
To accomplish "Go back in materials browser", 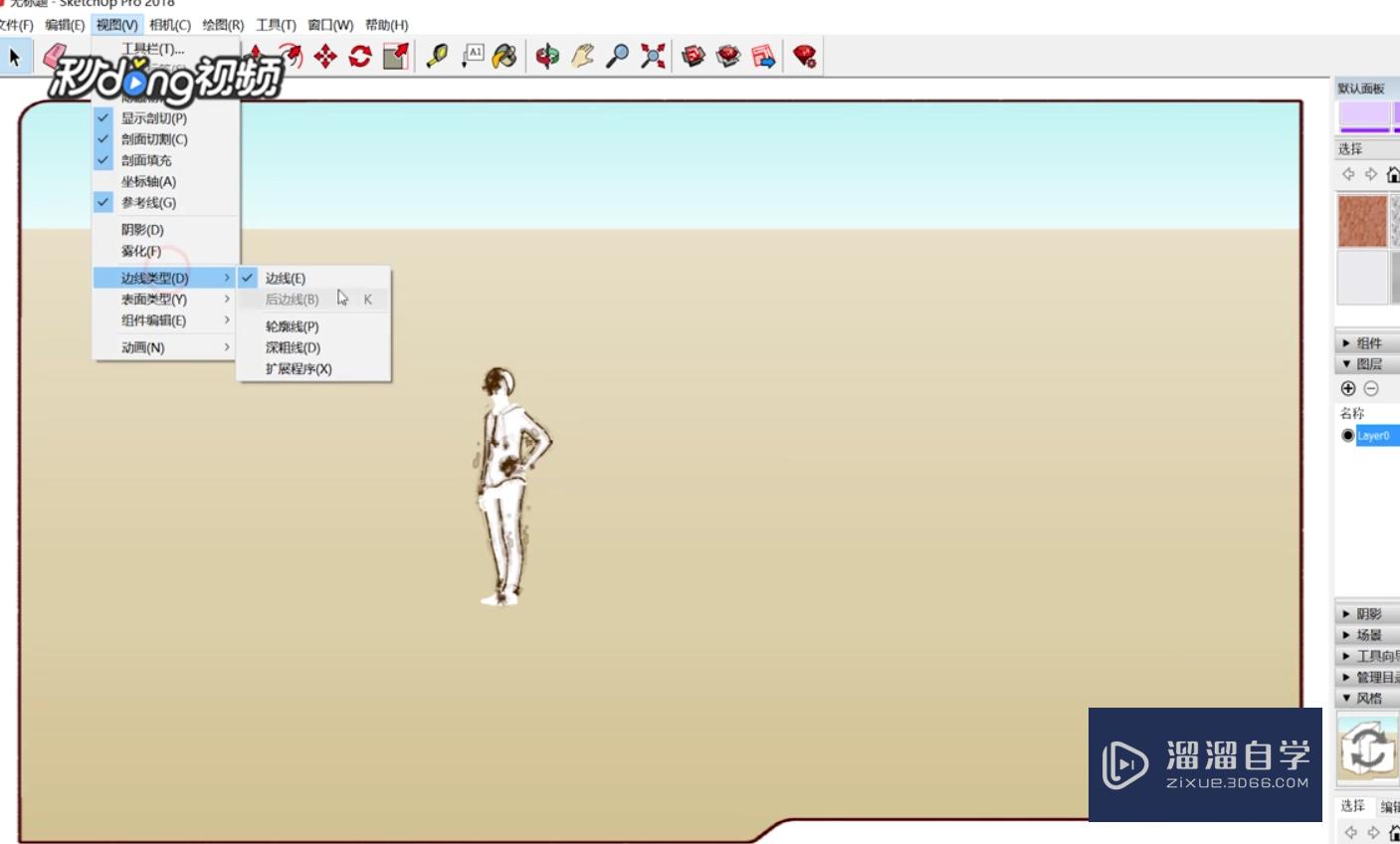I will [x=1348, y=174].
